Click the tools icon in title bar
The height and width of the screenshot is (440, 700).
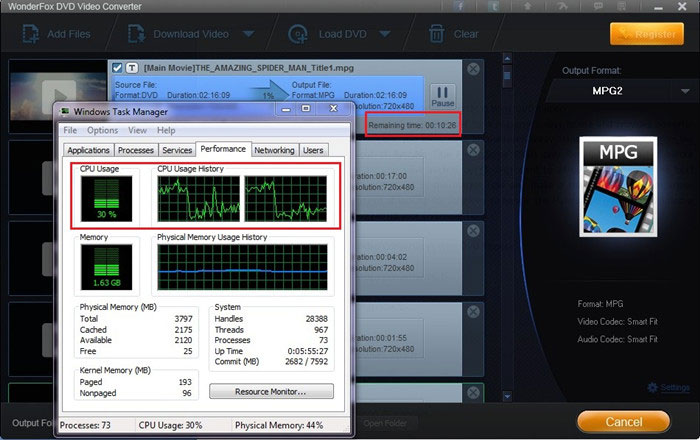click(562, 6)
